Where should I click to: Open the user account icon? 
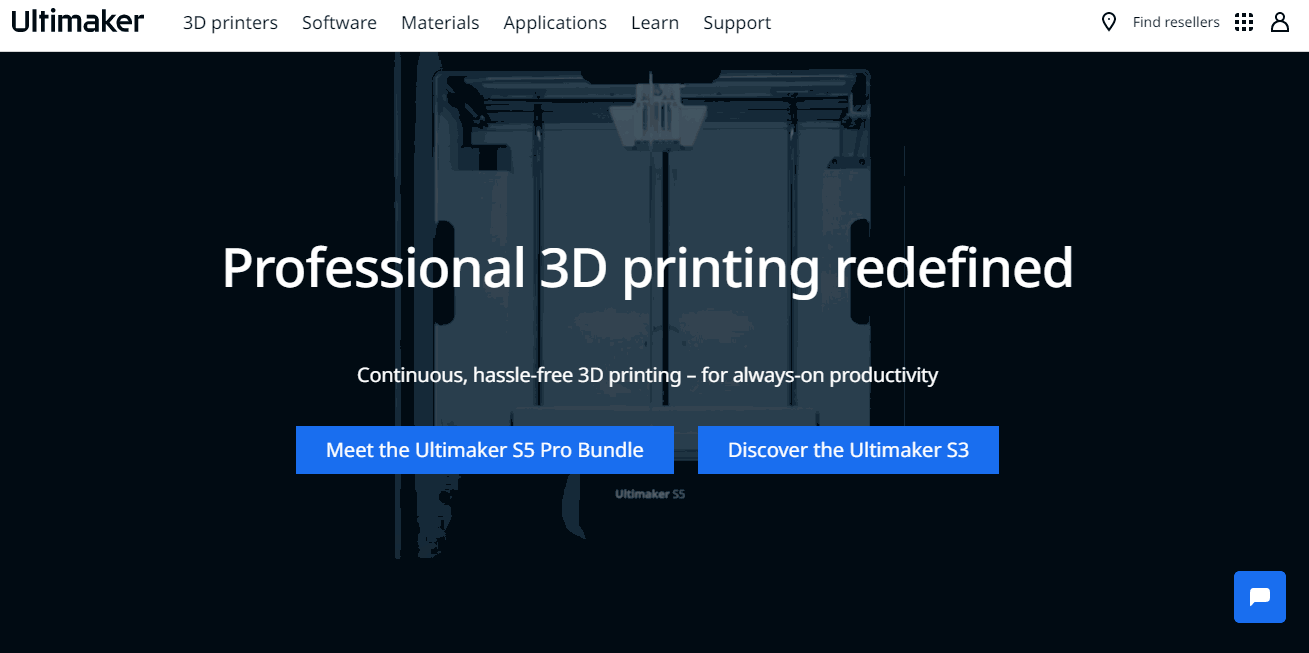click(x=1280, y=22)
